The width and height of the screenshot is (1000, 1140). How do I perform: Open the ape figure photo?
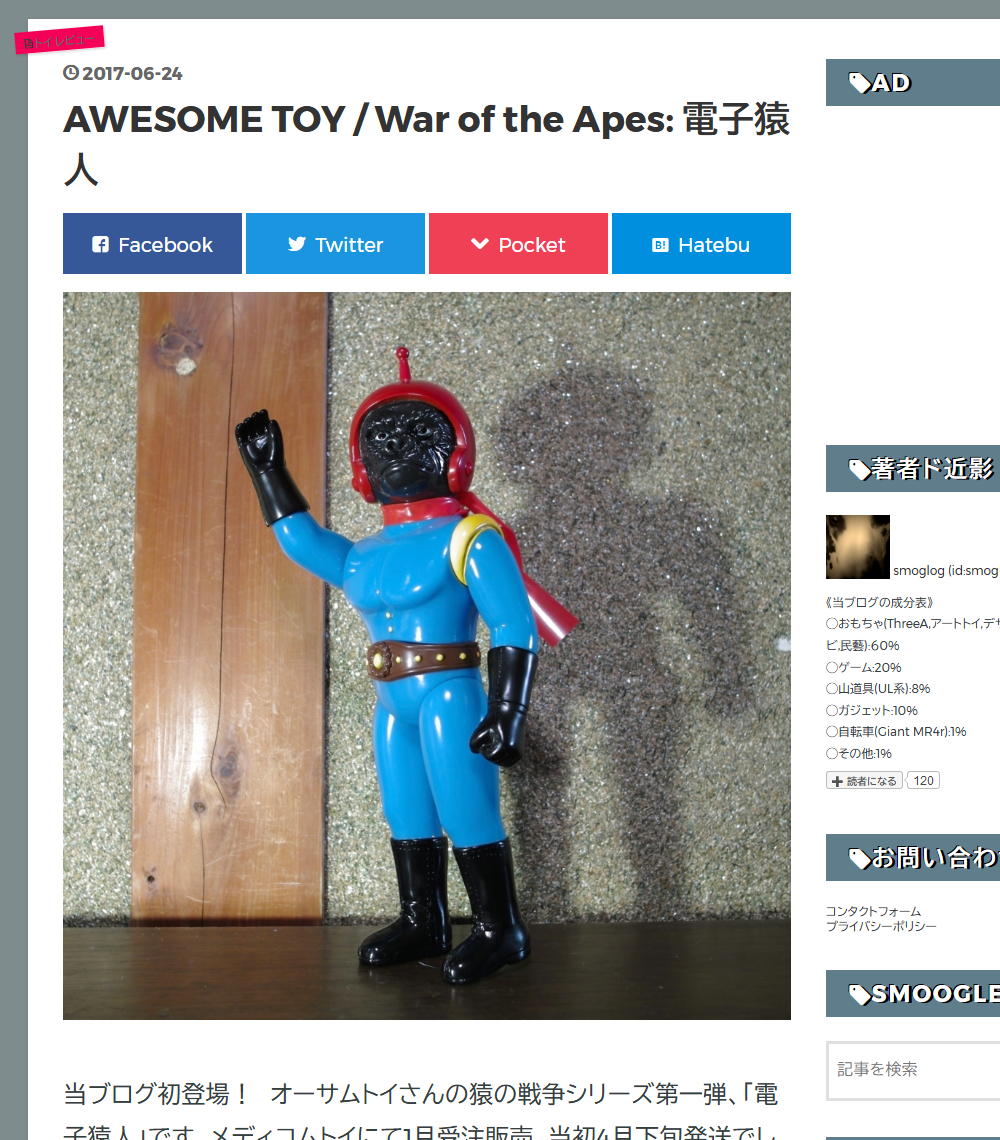(x=427, y=656)
